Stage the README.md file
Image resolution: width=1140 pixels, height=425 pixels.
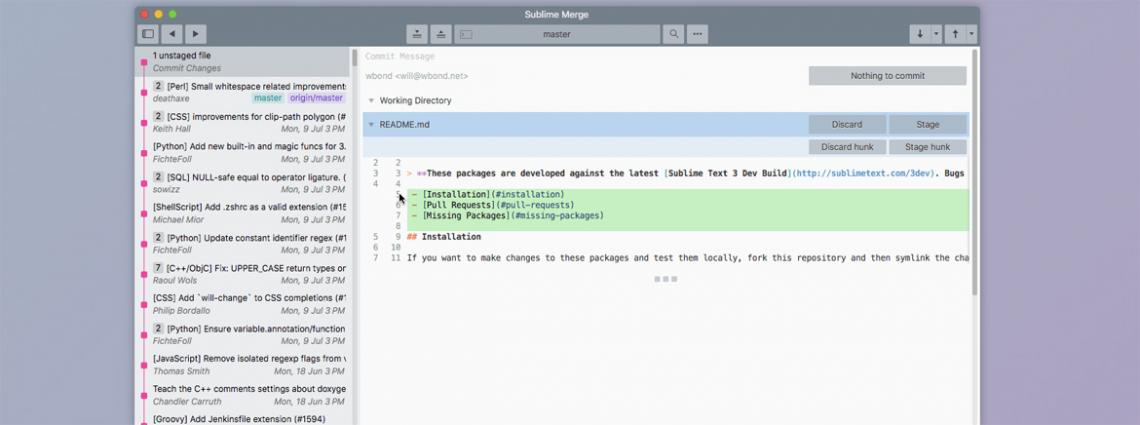pyautogui.click(x=928, y=124)
